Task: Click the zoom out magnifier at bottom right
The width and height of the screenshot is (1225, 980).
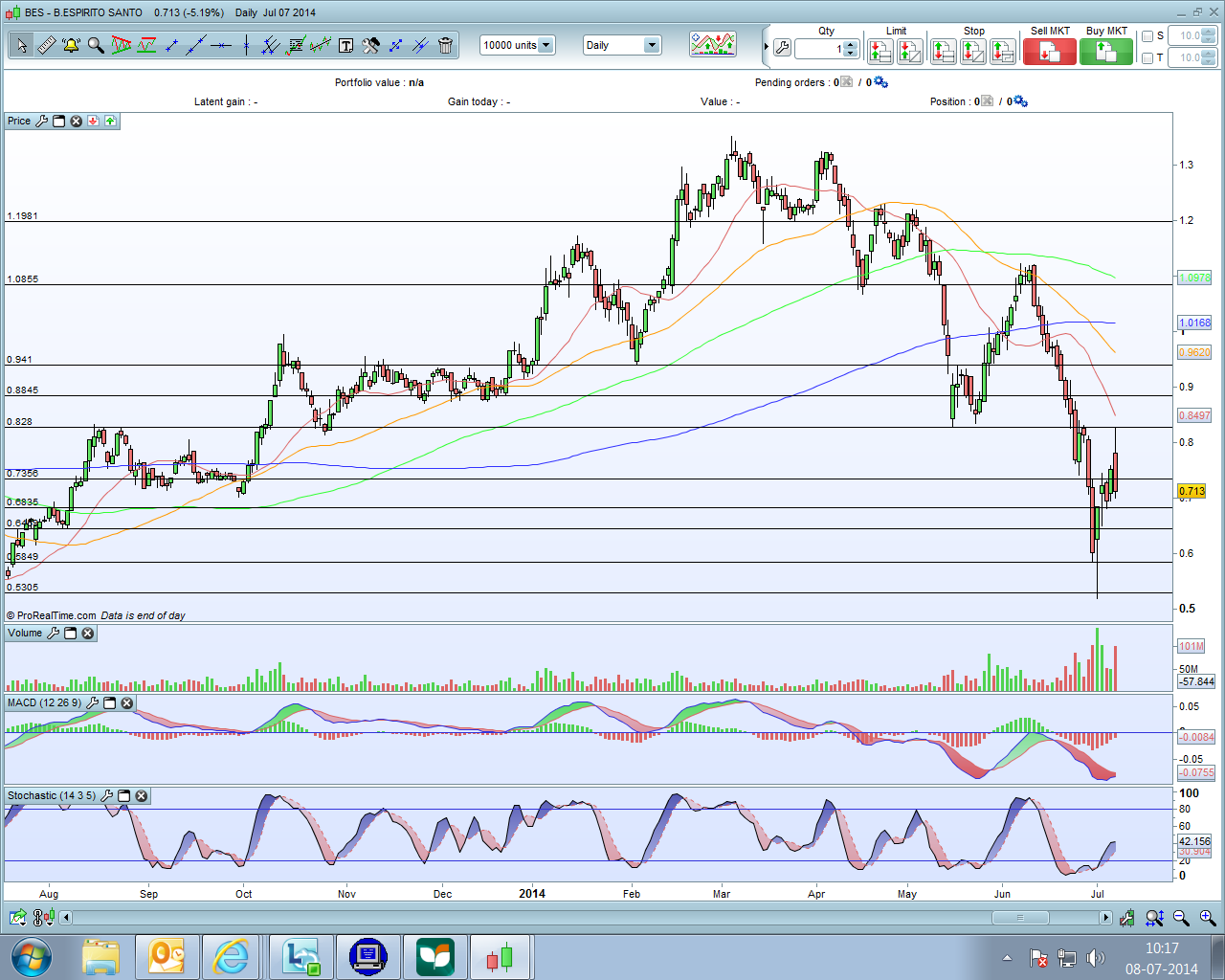Action: point(1181,918)
